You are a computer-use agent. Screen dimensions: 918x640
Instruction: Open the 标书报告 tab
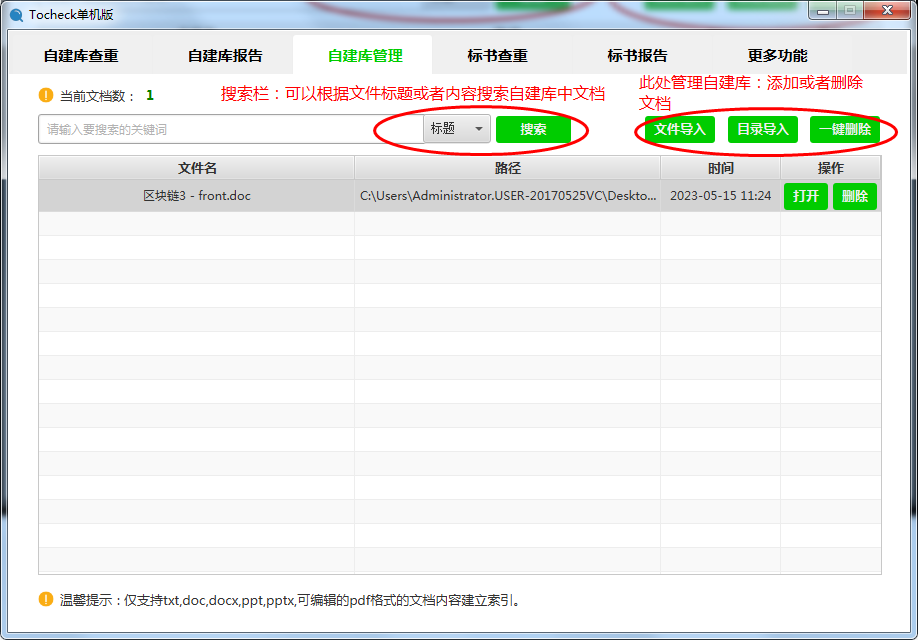click(637, 56)
